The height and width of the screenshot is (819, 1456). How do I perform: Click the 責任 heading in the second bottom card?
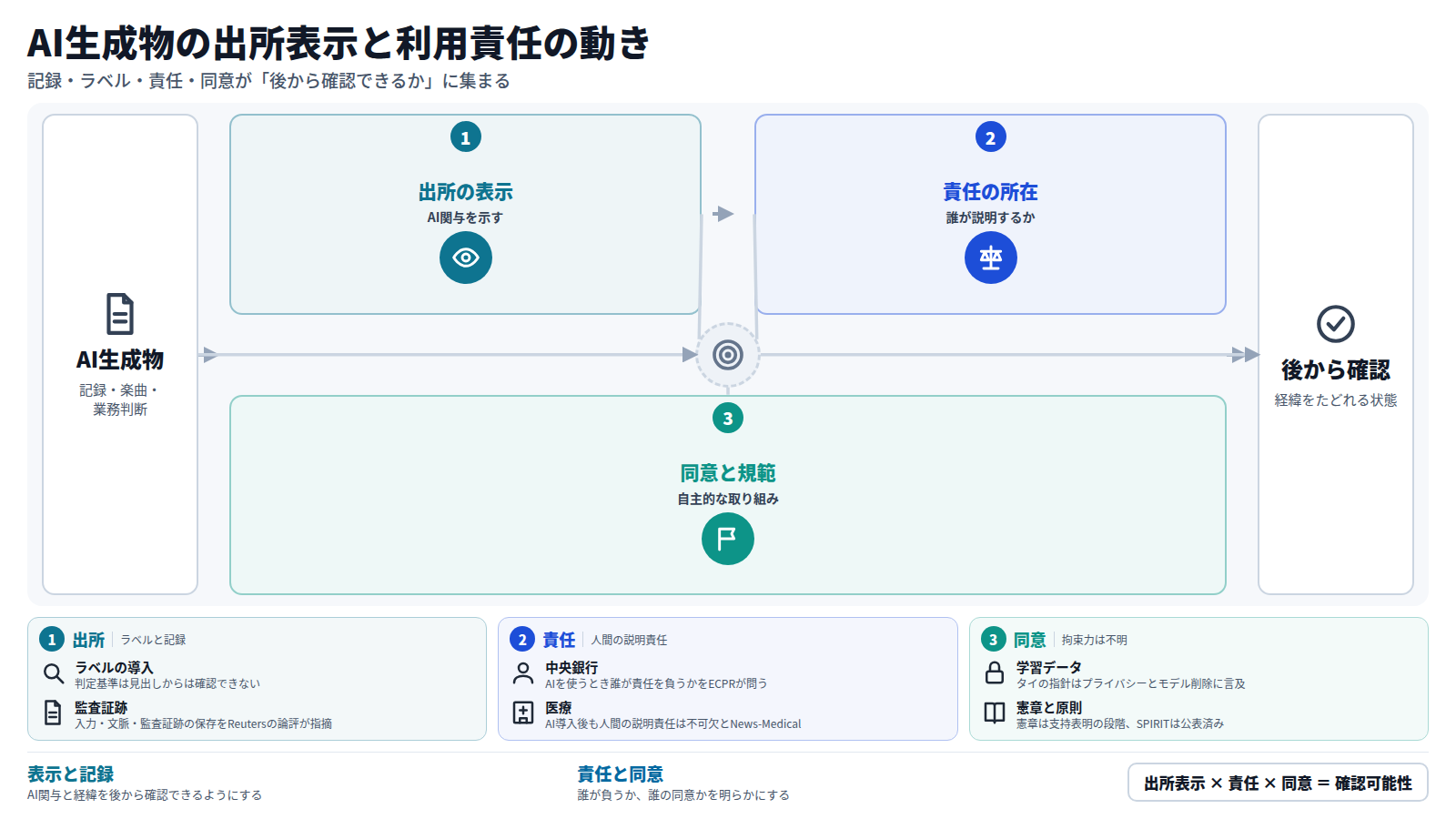(x=560, y=640)
